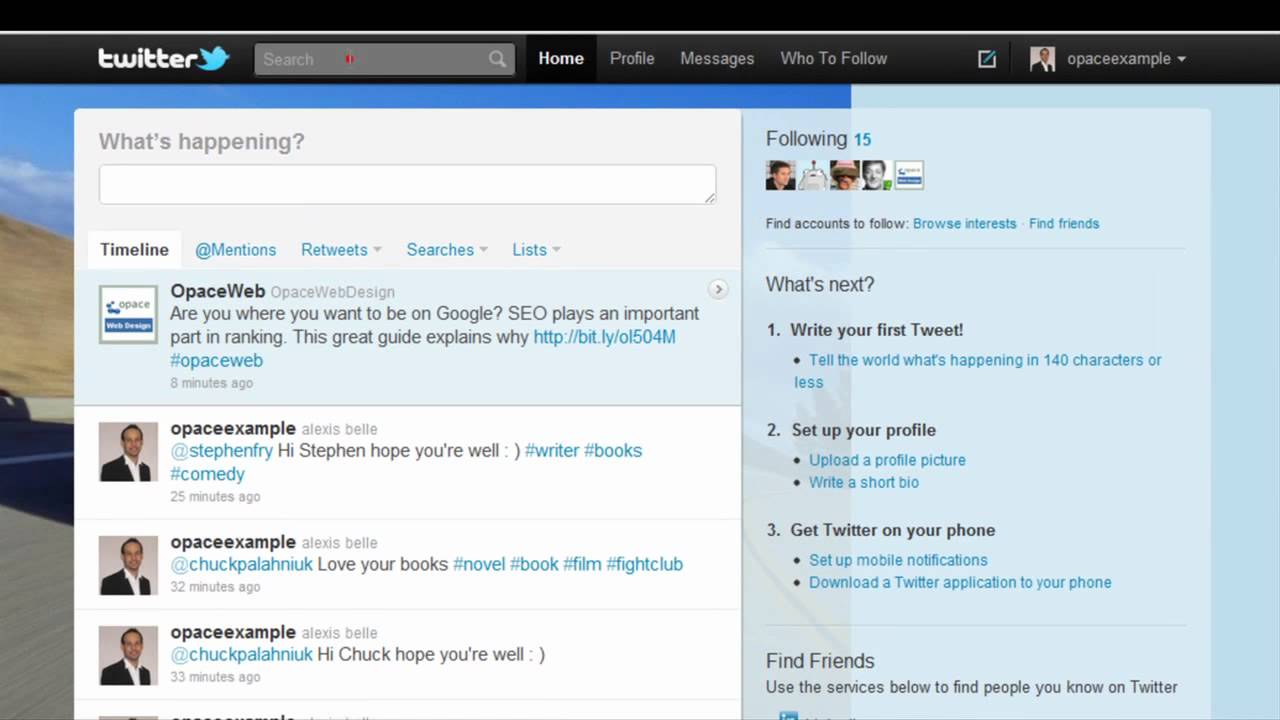
Task: Click the OpaceWeb username on tweet
Action: pyautogui.click(x=218, y=291)
